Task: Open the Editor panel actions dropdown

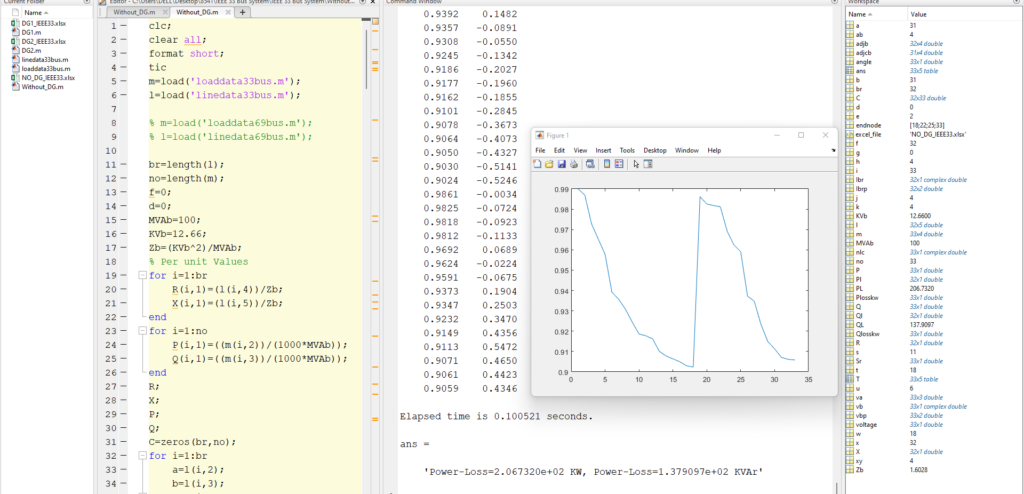Action: coord(362,2)
